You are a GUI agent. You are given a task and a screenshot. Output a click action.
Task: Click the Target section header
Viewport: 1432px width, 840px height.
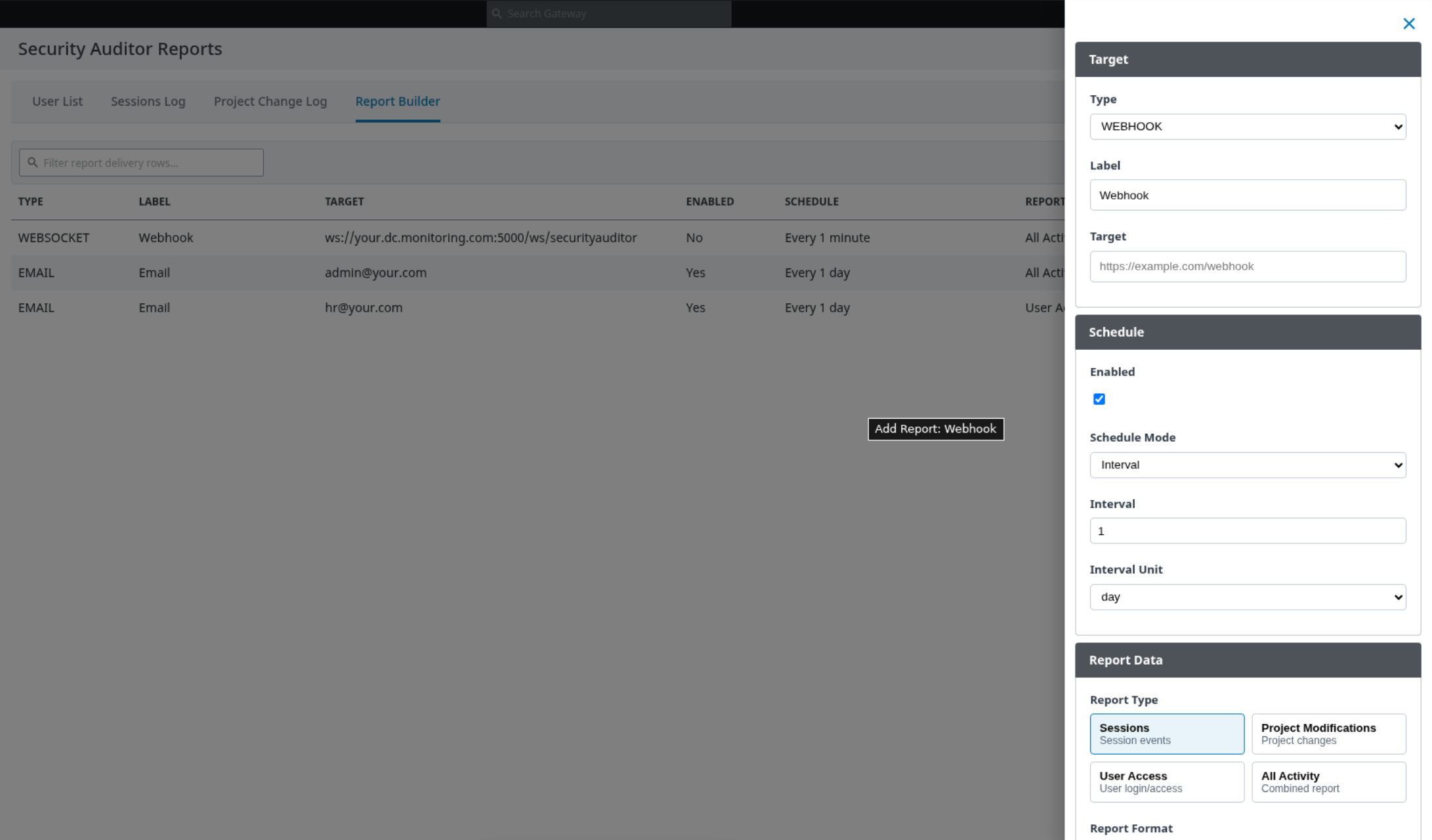(x=1248, y=60)
